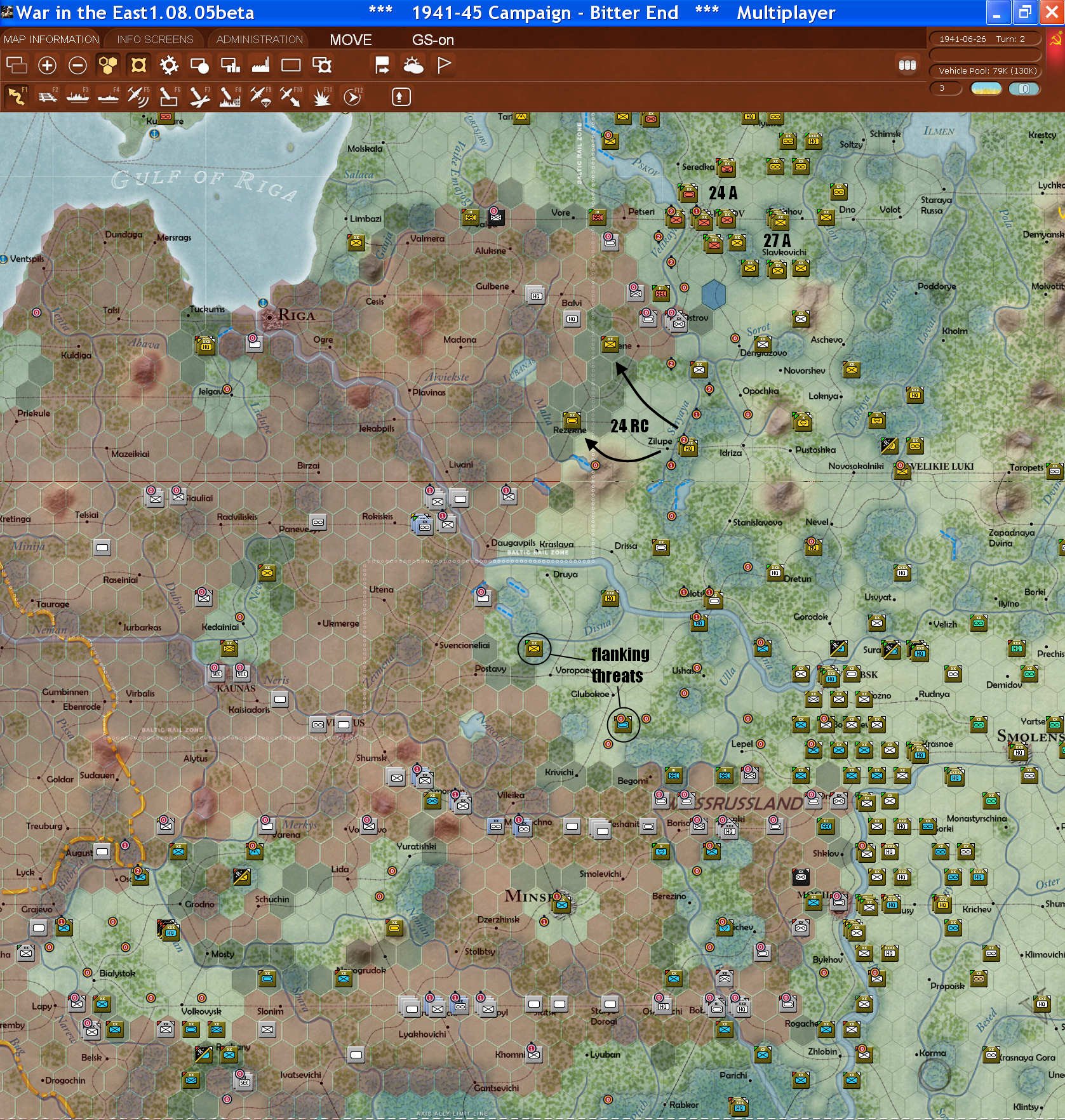Image resolution: width=1065 pixels, height=1120 pixels.
Task: Click the F12 end turn icon
Action: tap(352, 97)
